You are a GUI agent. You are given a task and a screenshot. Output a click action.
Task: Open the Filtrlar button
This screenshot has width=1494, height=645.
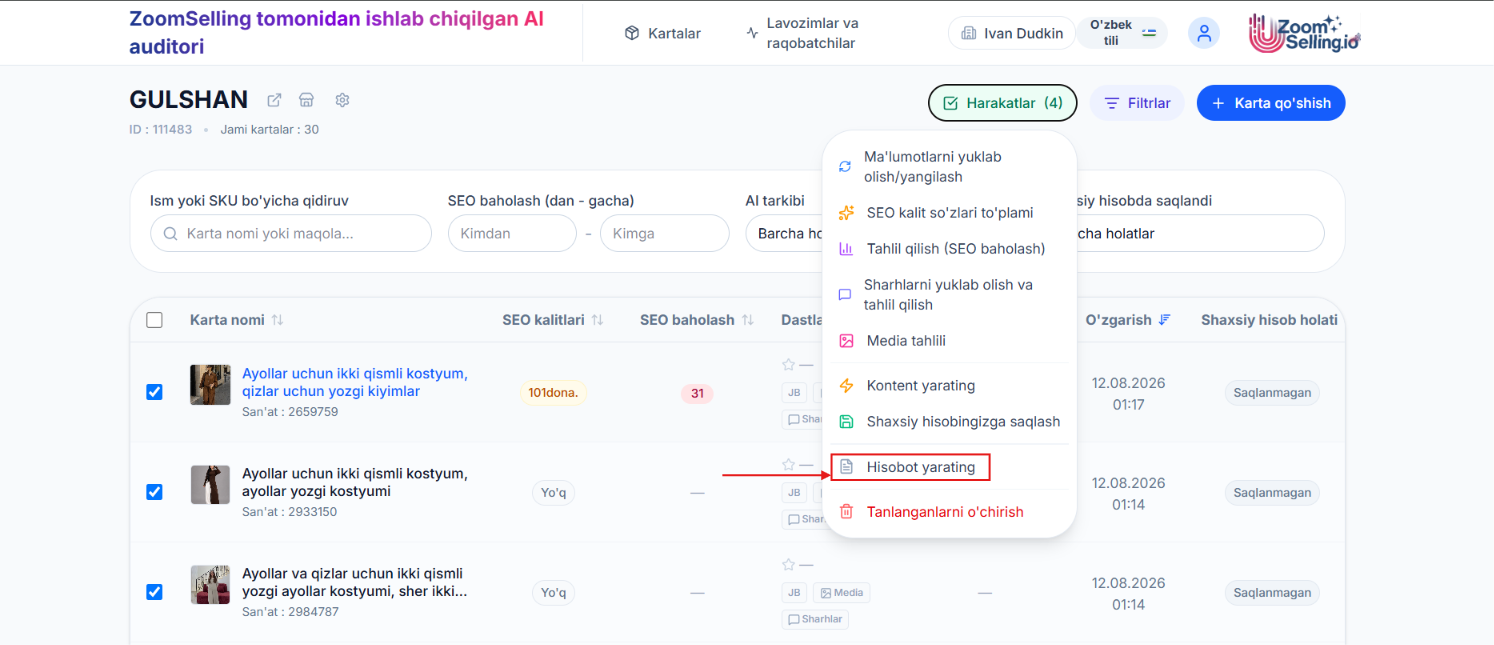point(1137,103)
